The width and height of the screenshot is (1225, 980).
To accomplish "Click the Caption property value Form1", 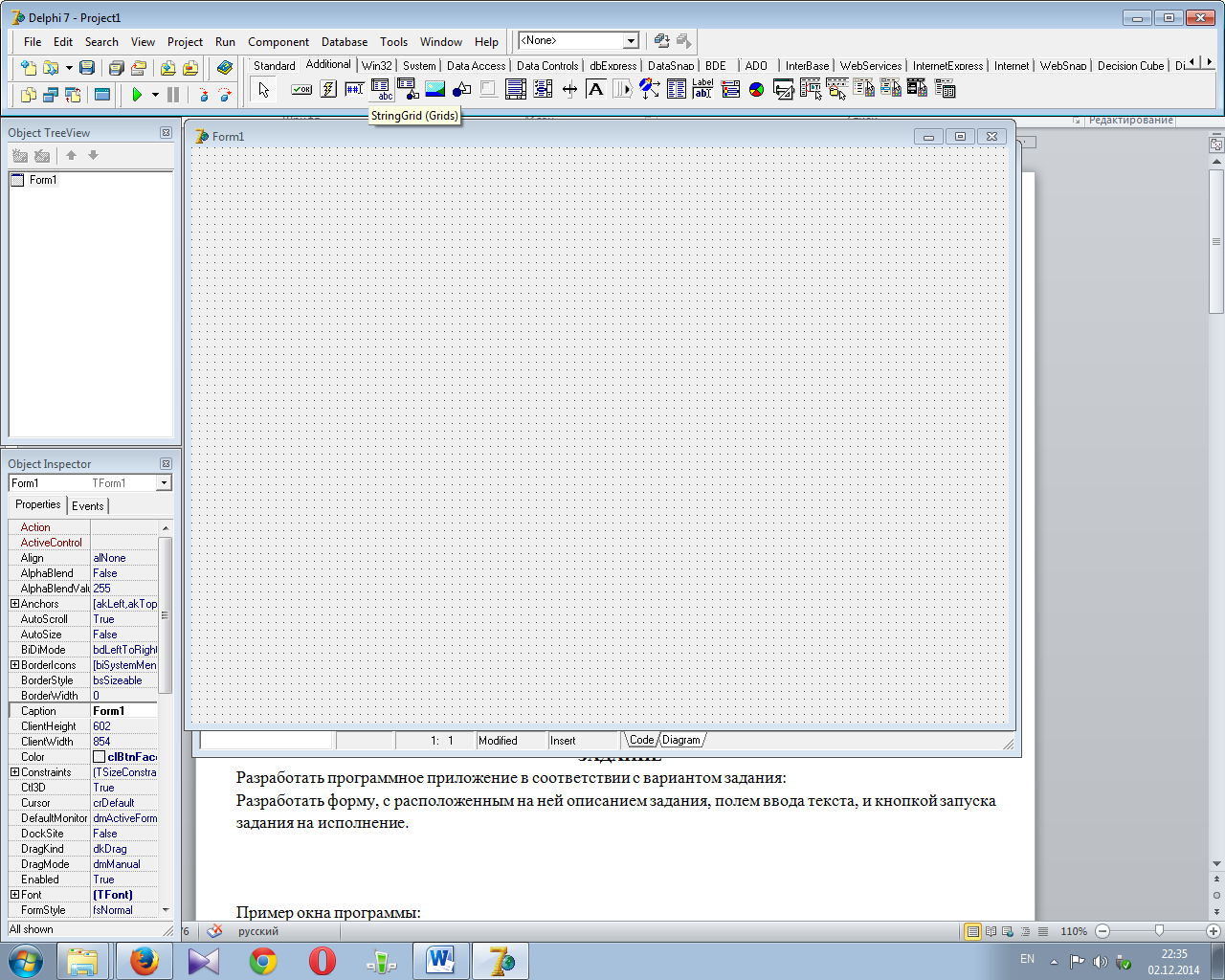I will (x=123, y=711).
